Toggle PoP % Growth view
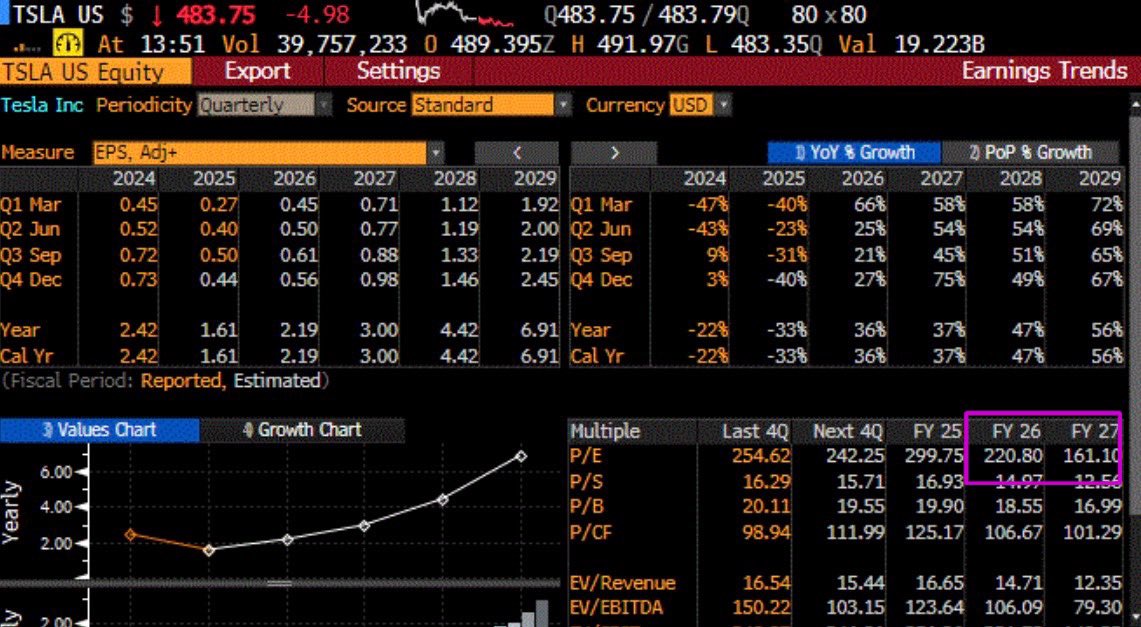This screenshot has width=1141, height=627. click(1029, 153)
